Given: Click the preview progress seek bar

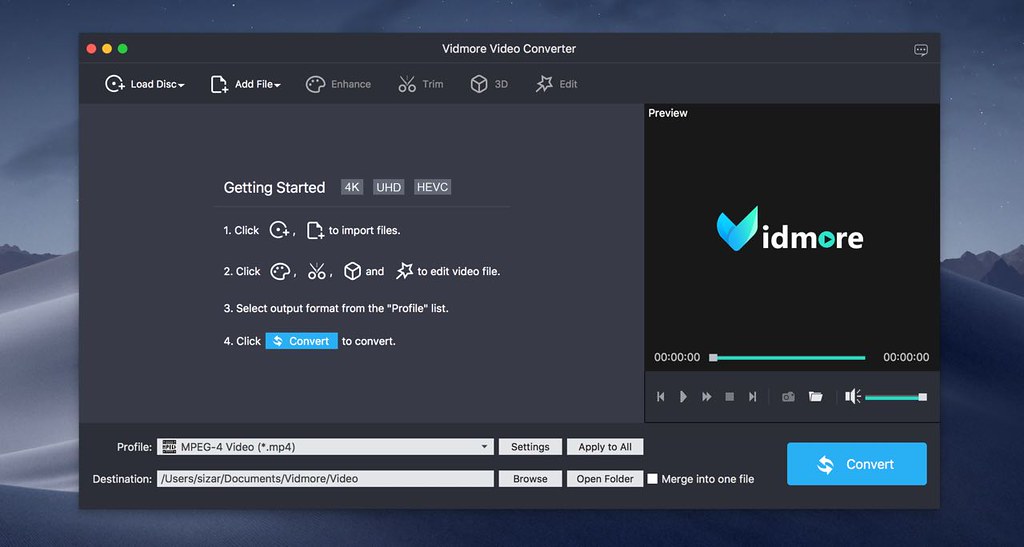Looking at the screenshot, I should pyautogui.click(x=788, y=358).
